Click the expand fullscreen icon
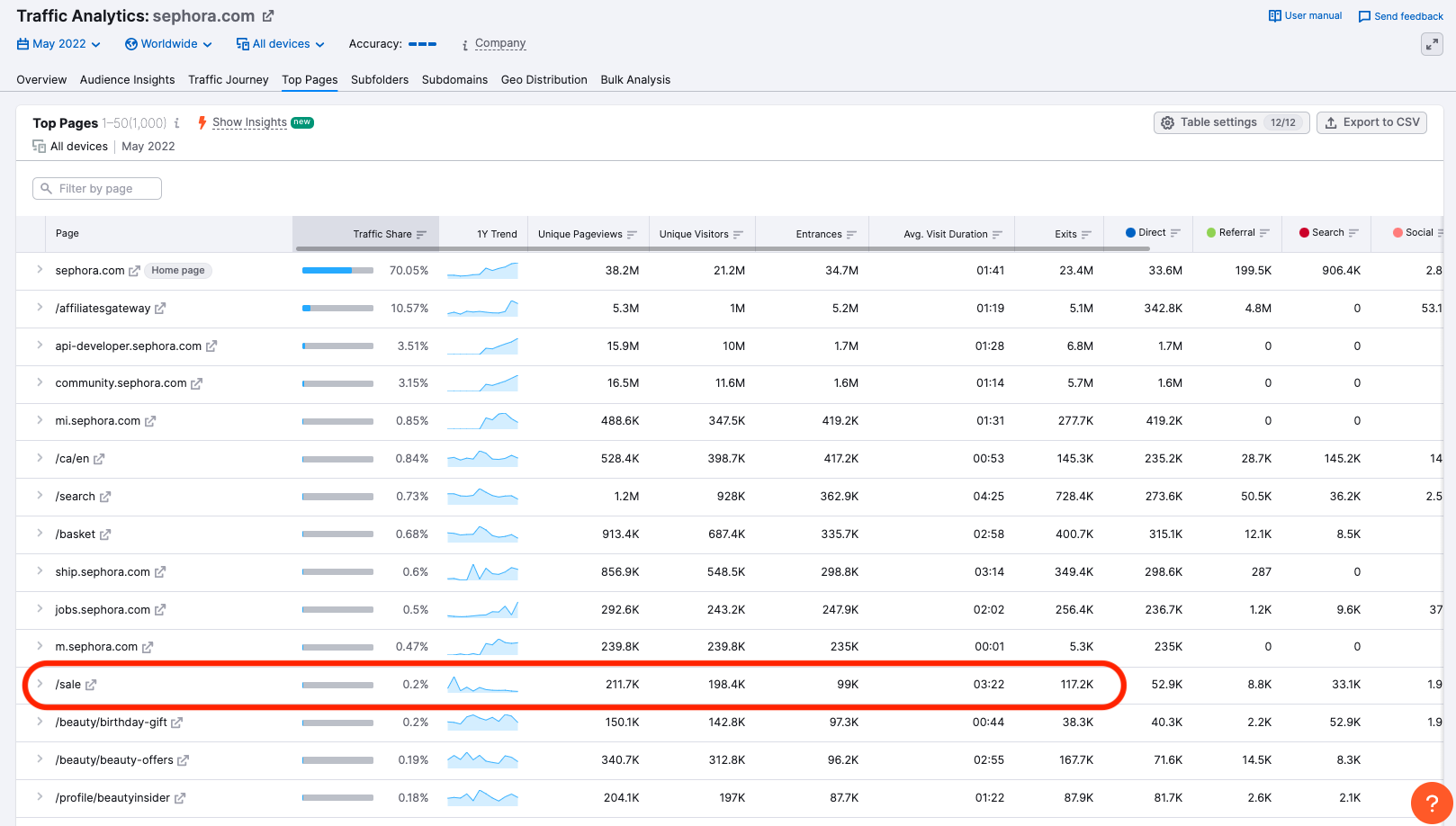This screenshot has width=1456, height=826. tap(1432, 44)
